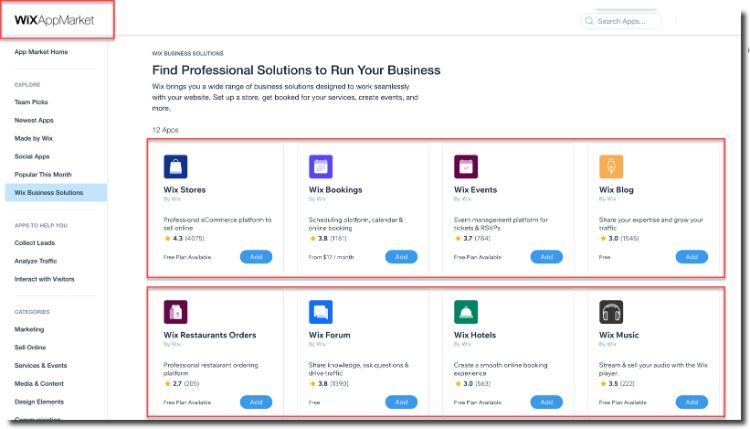Click the Wix Bookings calendar icon
Image resolution: width=750 pixels, height=429 pixels.
[x=320, y=166]
